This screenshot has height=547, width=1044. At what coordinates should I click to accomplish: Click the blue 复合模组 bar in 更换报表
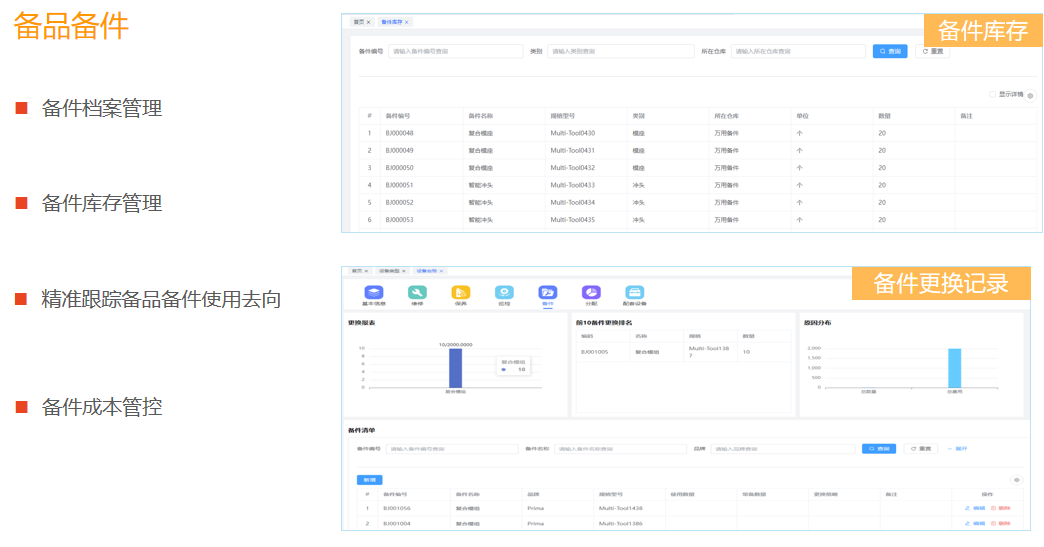[x=455, y=367]
